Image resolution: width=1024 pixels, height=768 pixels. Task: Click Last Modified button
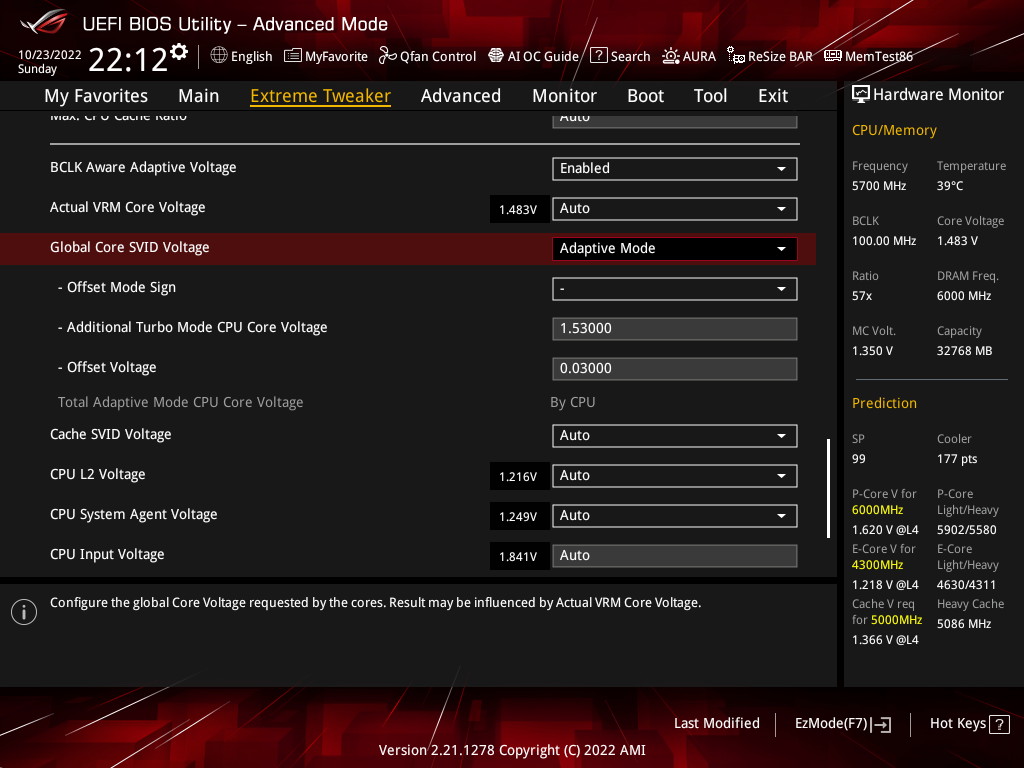click(x=716, y=724)
